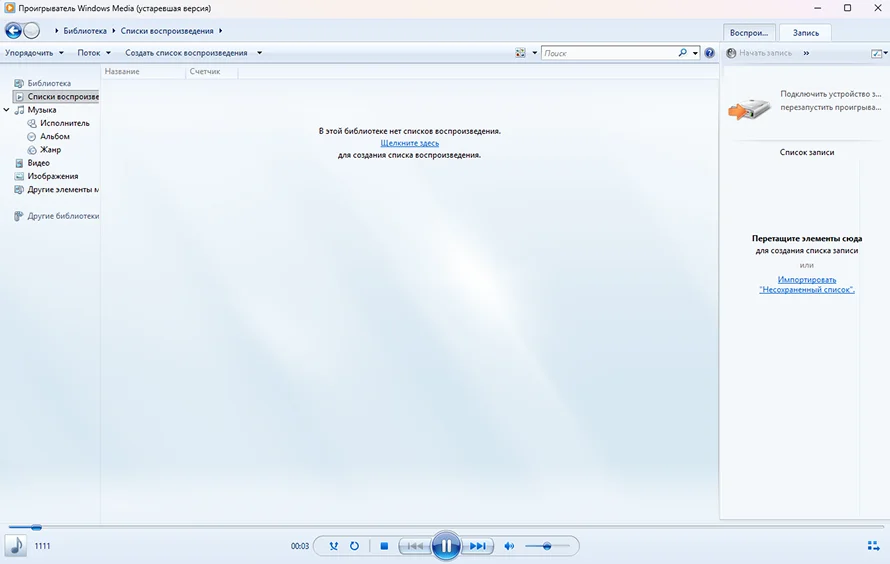Image resolution: width=890 pixels, height=564 pixels.
Task: Focus the Поиск search field
Action: click(610, 53)
